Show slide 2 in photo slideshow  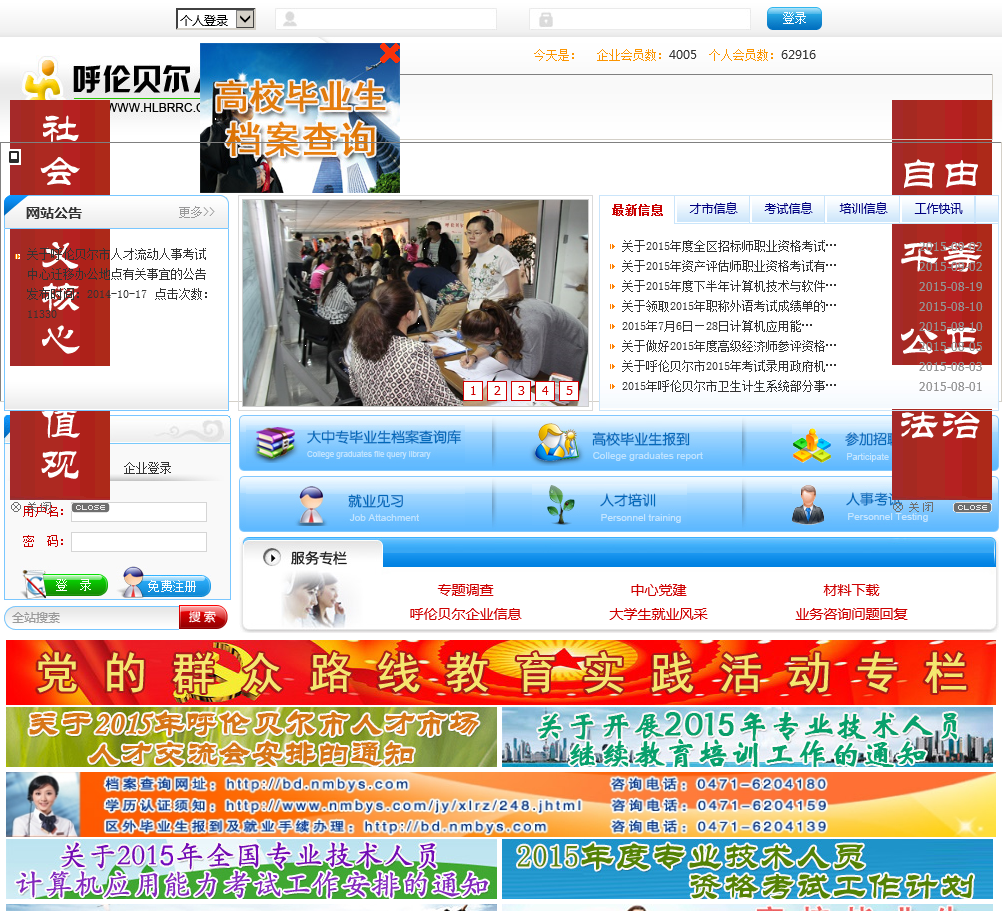pyautogui.click(x=497, y=391)
